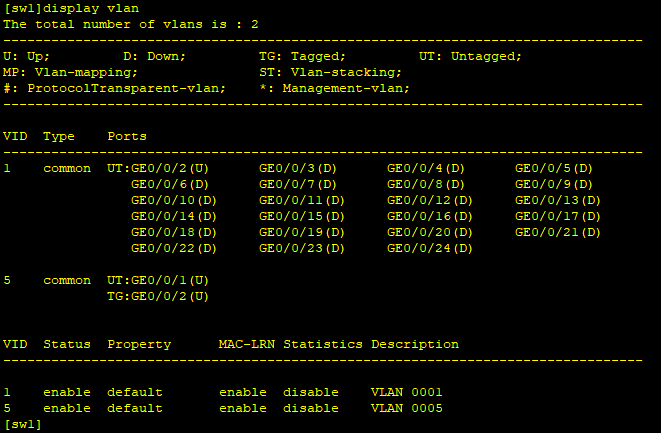This screenshot has width=661, height=433.
Task: Click the 'Description' column header
Action: 415,345
